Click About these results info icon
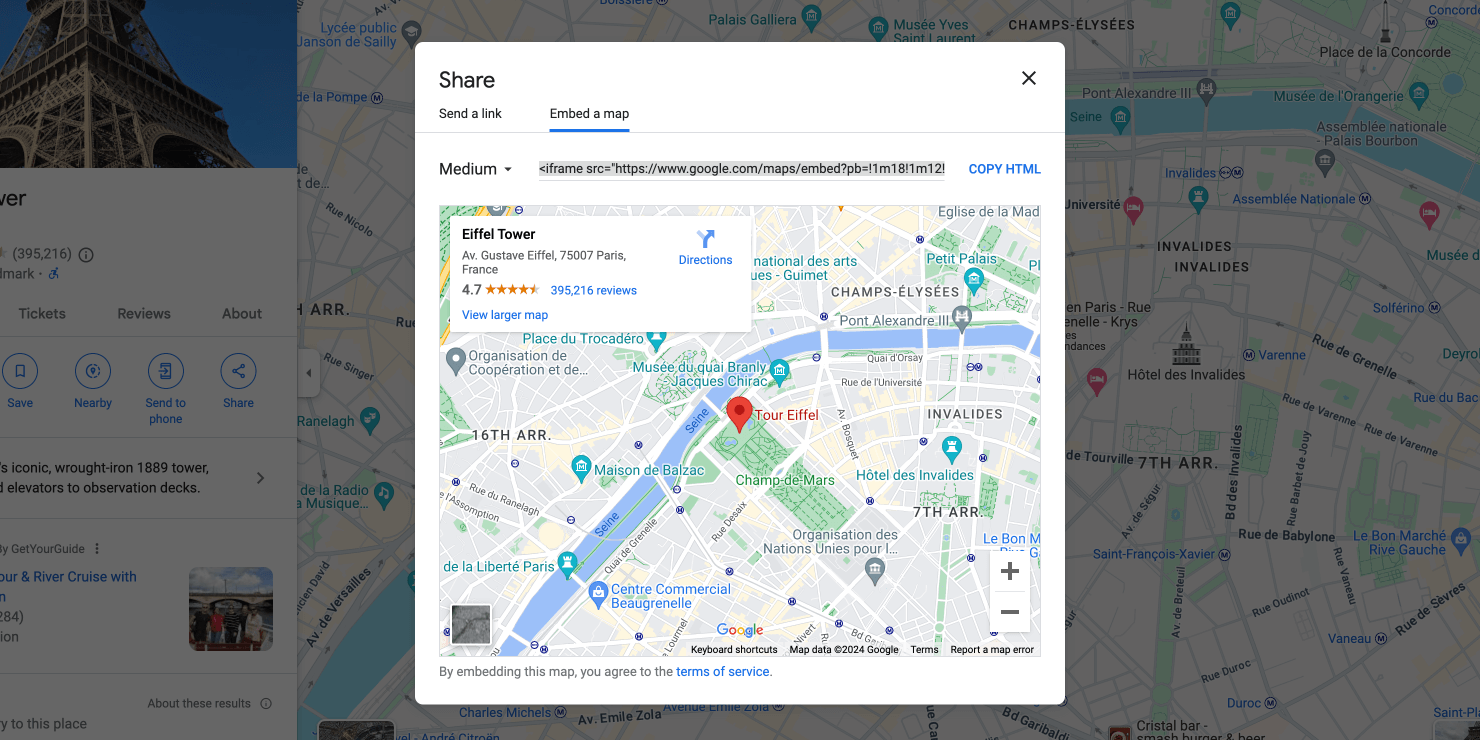The image size is (1480, 740). tap(266, 704)
